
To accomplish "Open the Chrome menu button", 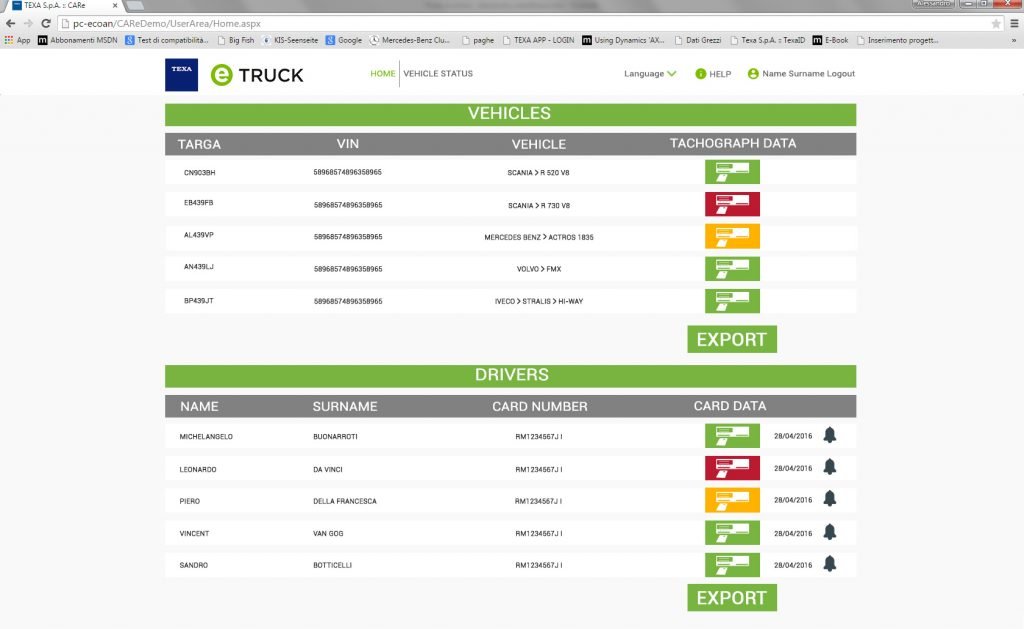I will [x=1013, y=23].
